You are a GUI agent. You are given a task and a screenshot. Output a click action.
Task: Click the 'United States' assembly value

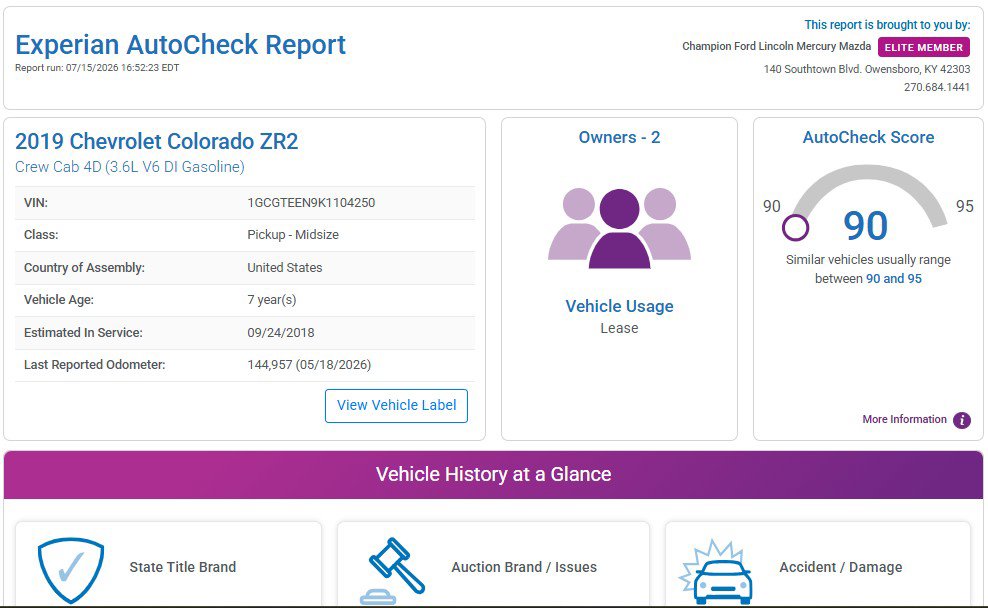[285, 268]
